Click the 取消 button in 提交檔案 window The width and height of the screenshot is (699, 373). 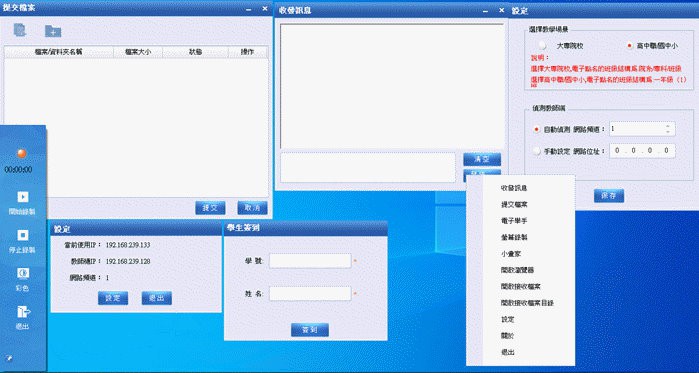[252, 208]
